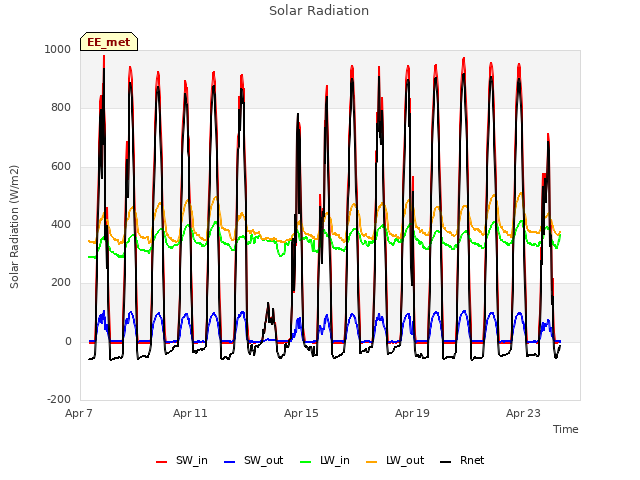
Task: Click the -200 y-axis tick label
Action: tap(59, 400)
